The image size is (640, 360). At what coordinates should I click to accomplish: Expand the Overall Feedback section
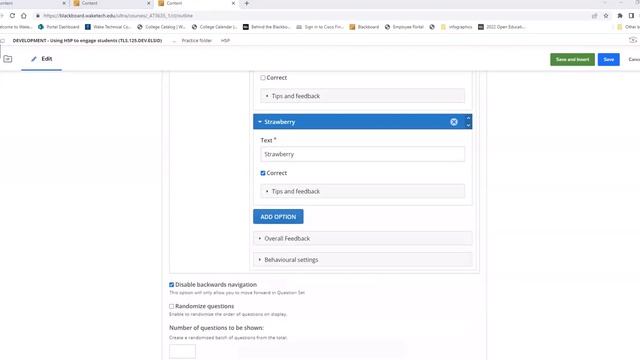[362, 238]
